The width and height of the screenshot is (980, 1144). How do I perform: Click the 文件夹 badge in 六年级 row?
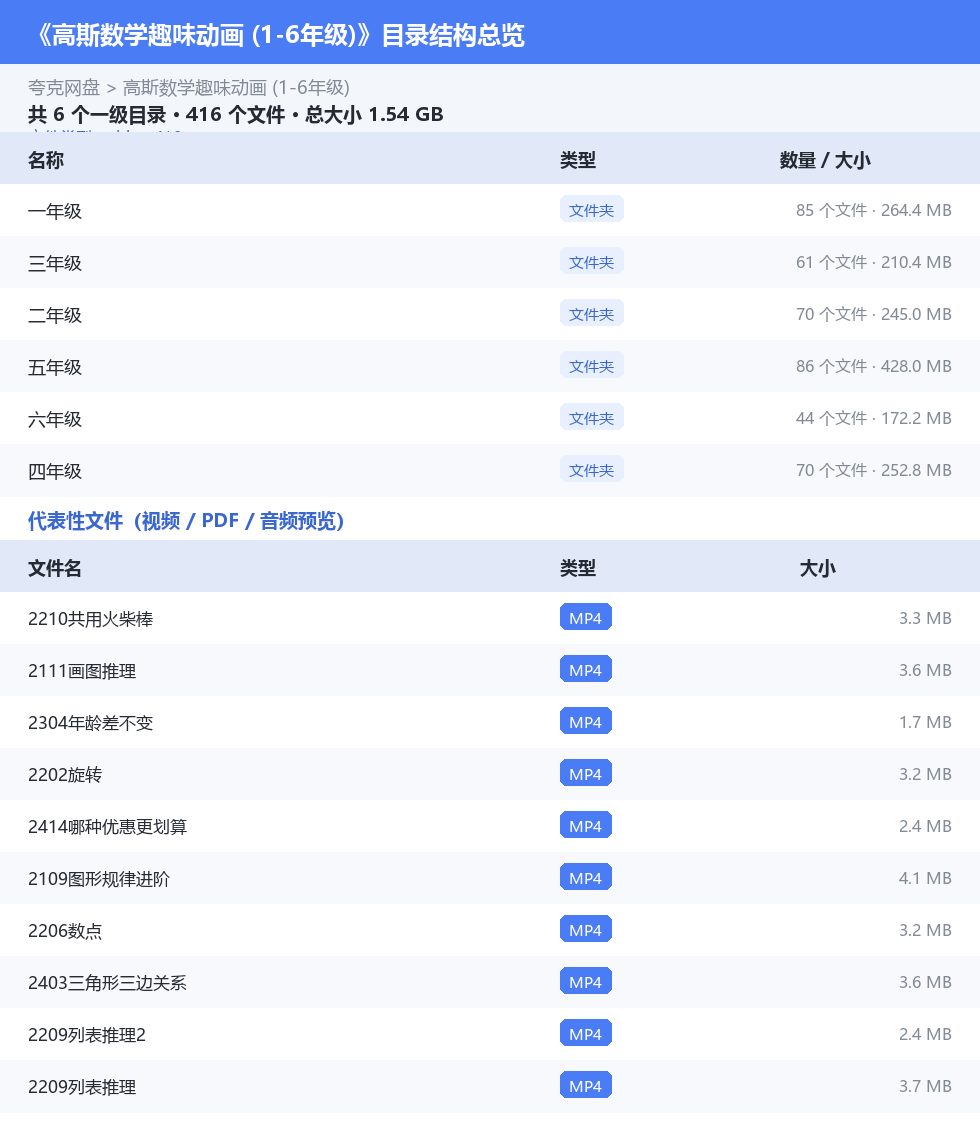click(x=592, y=418)
